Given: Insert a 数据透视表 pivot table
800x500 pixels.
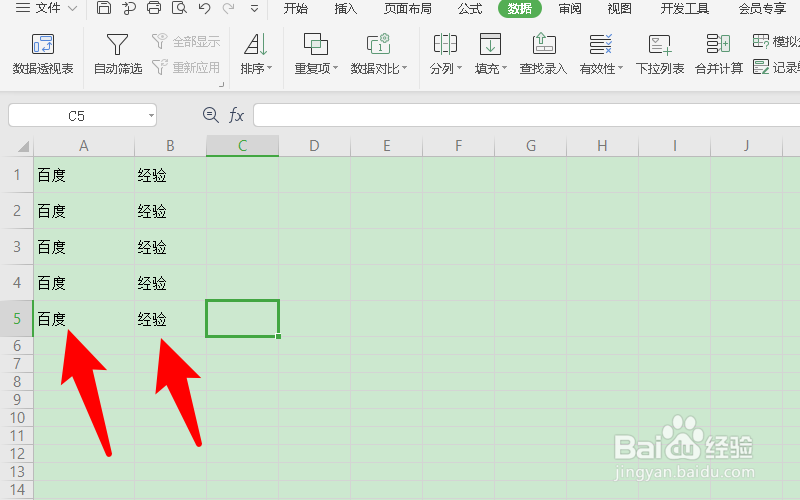Looking at the screenshot, I should (43, 54).
